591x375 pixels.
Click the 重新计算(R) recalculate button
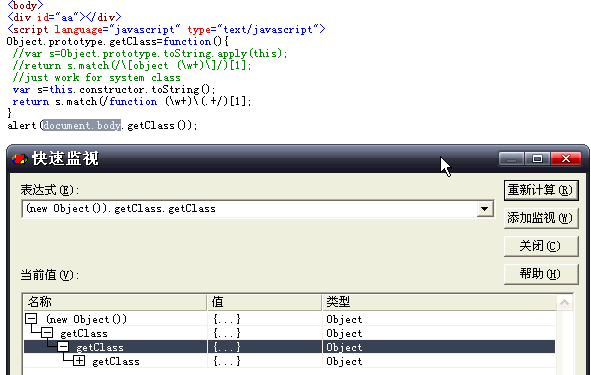(540, 190)
